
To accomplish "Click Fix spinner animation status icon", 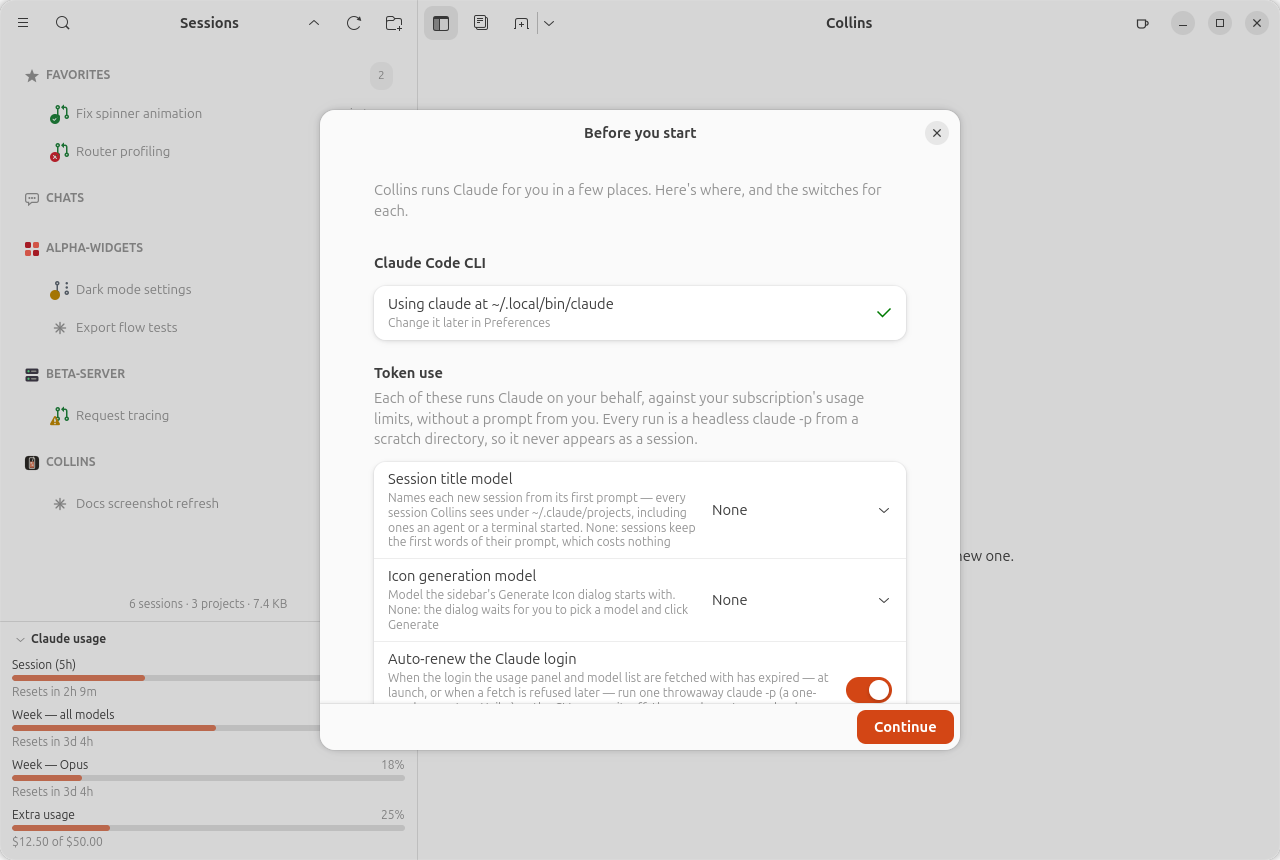I will point(60,114).
